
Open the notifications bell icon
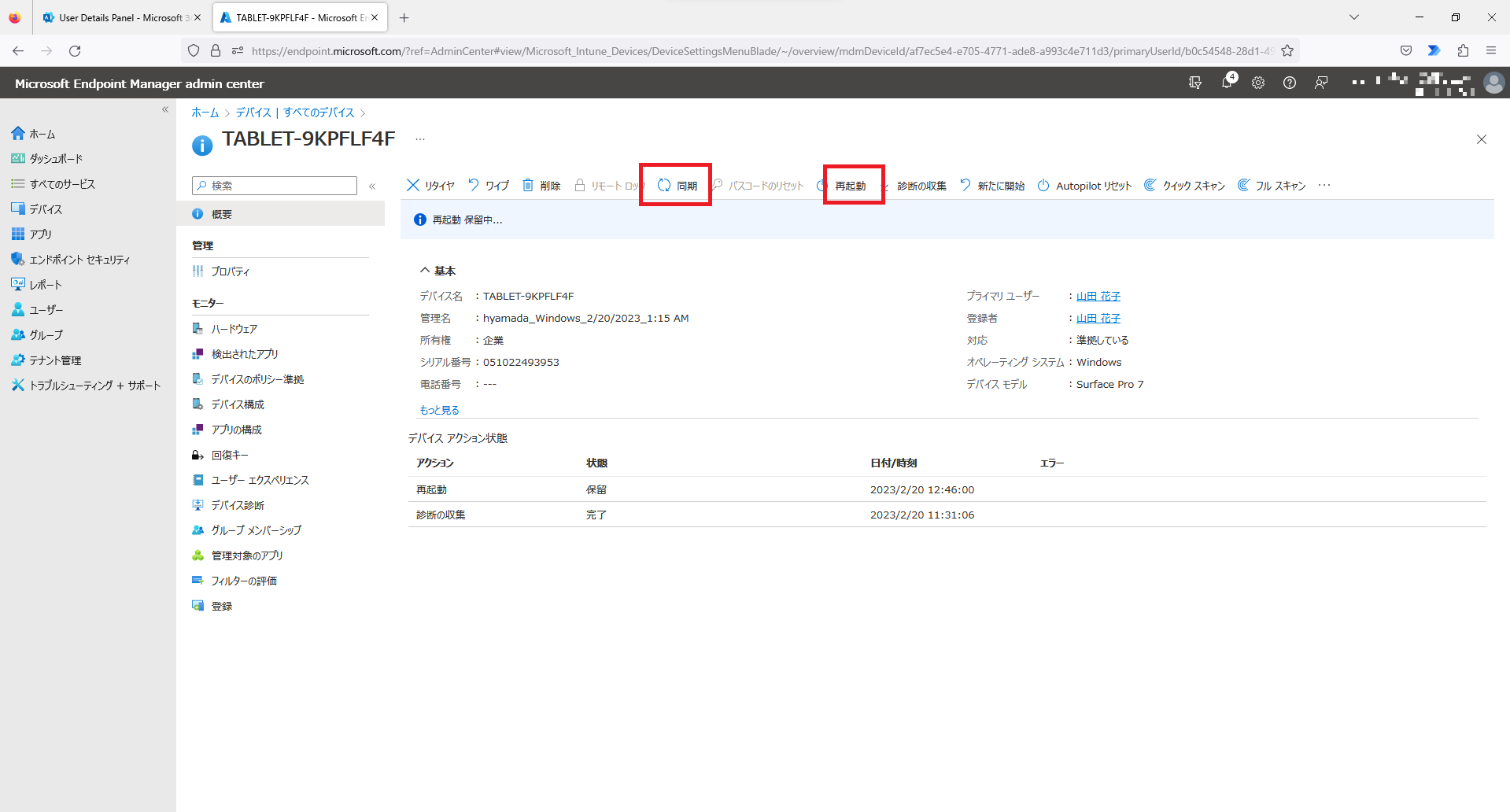point(1228,82)
